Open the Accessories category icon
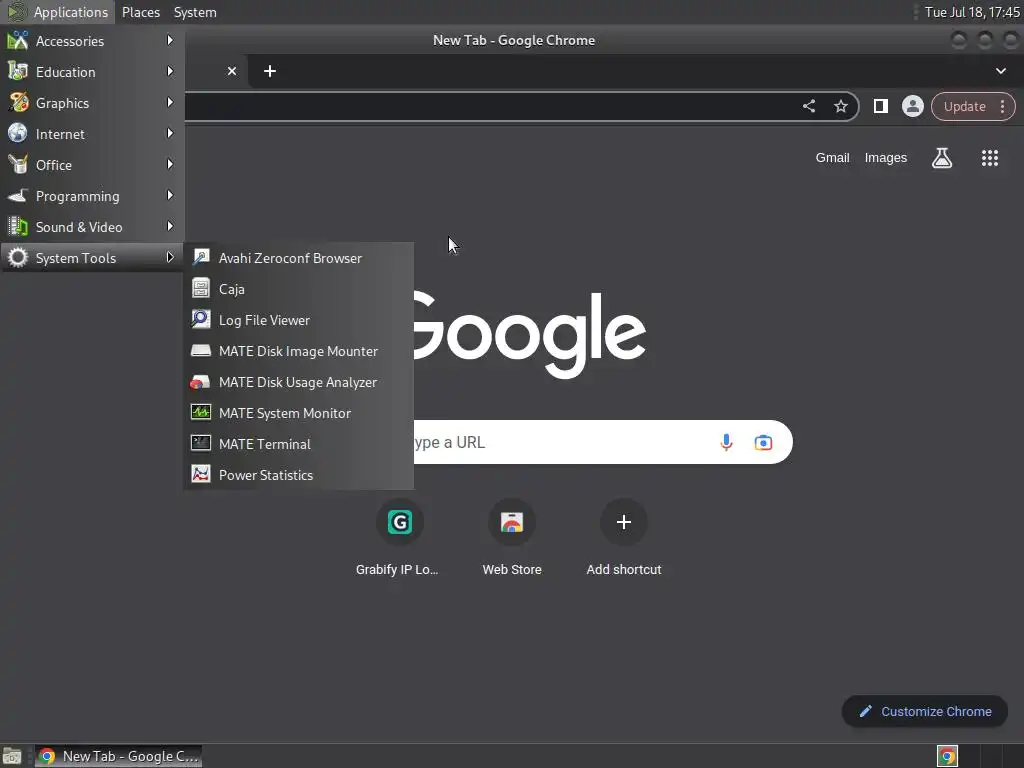 click(x=18, y=40)
